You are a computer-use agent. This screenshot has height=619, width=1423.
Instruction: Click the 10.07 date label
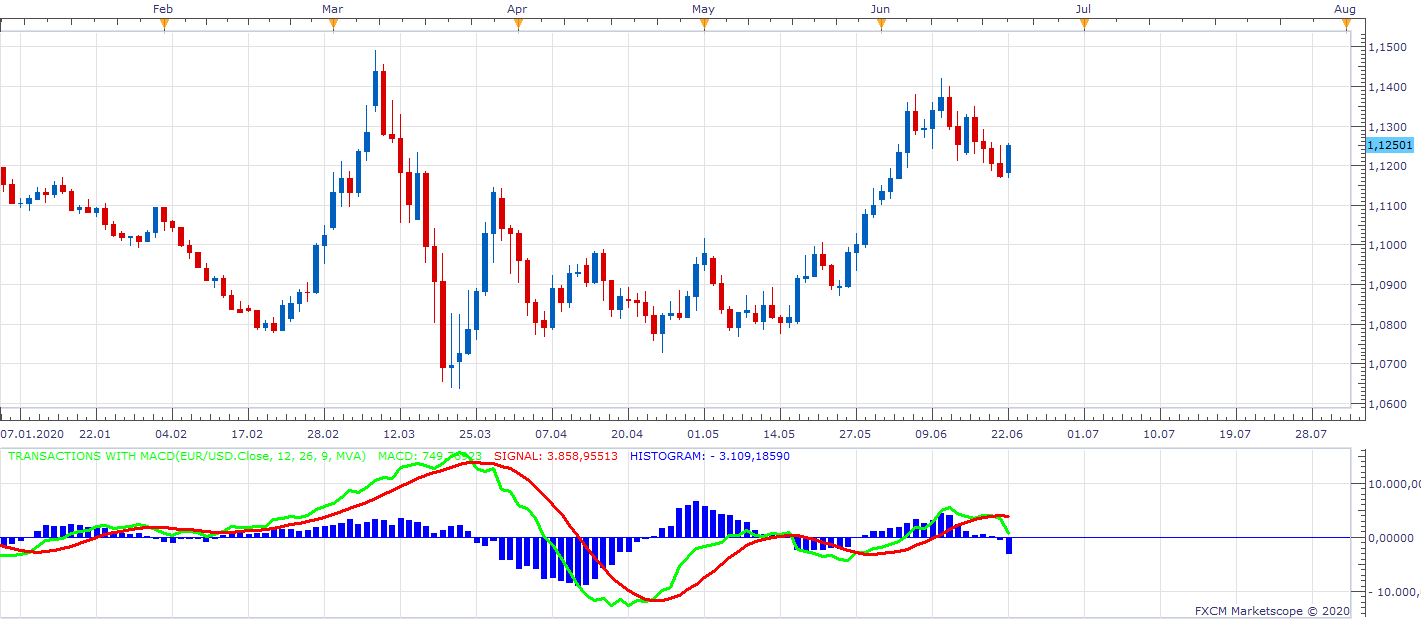[x=1160, y=434]
